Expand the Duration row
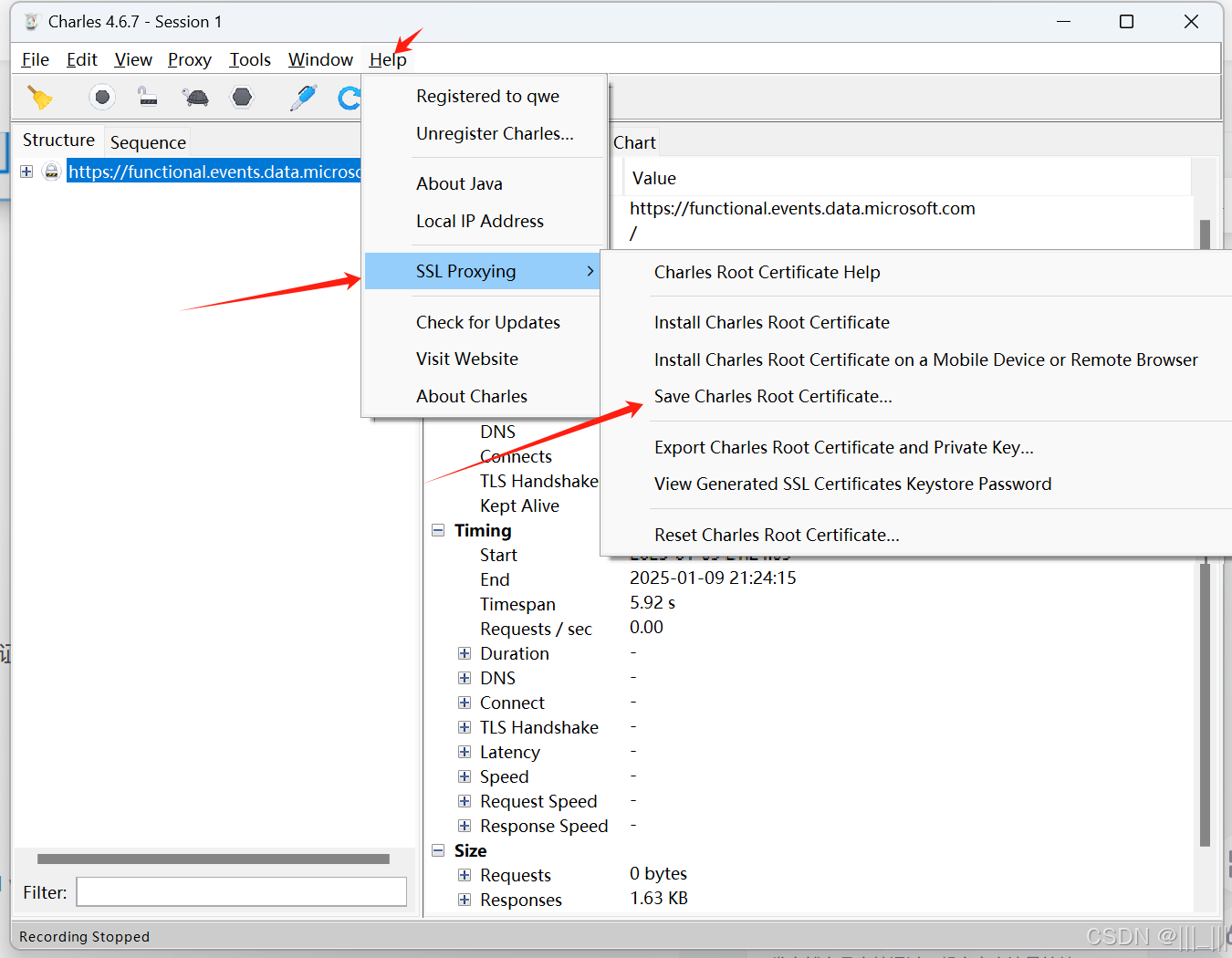Viewport: 1232px width, 958px height. click(465, 653)
